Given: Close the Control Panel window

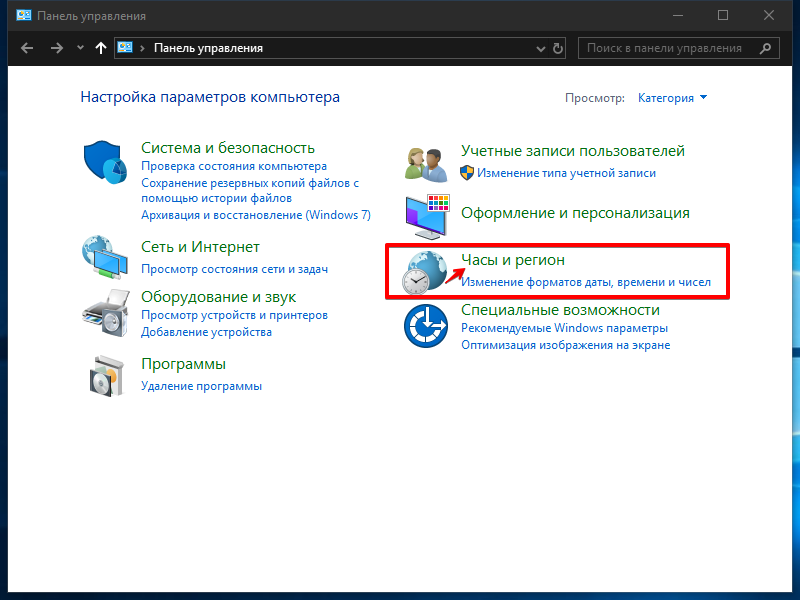Looking at the screenshot, I should 768,15.
